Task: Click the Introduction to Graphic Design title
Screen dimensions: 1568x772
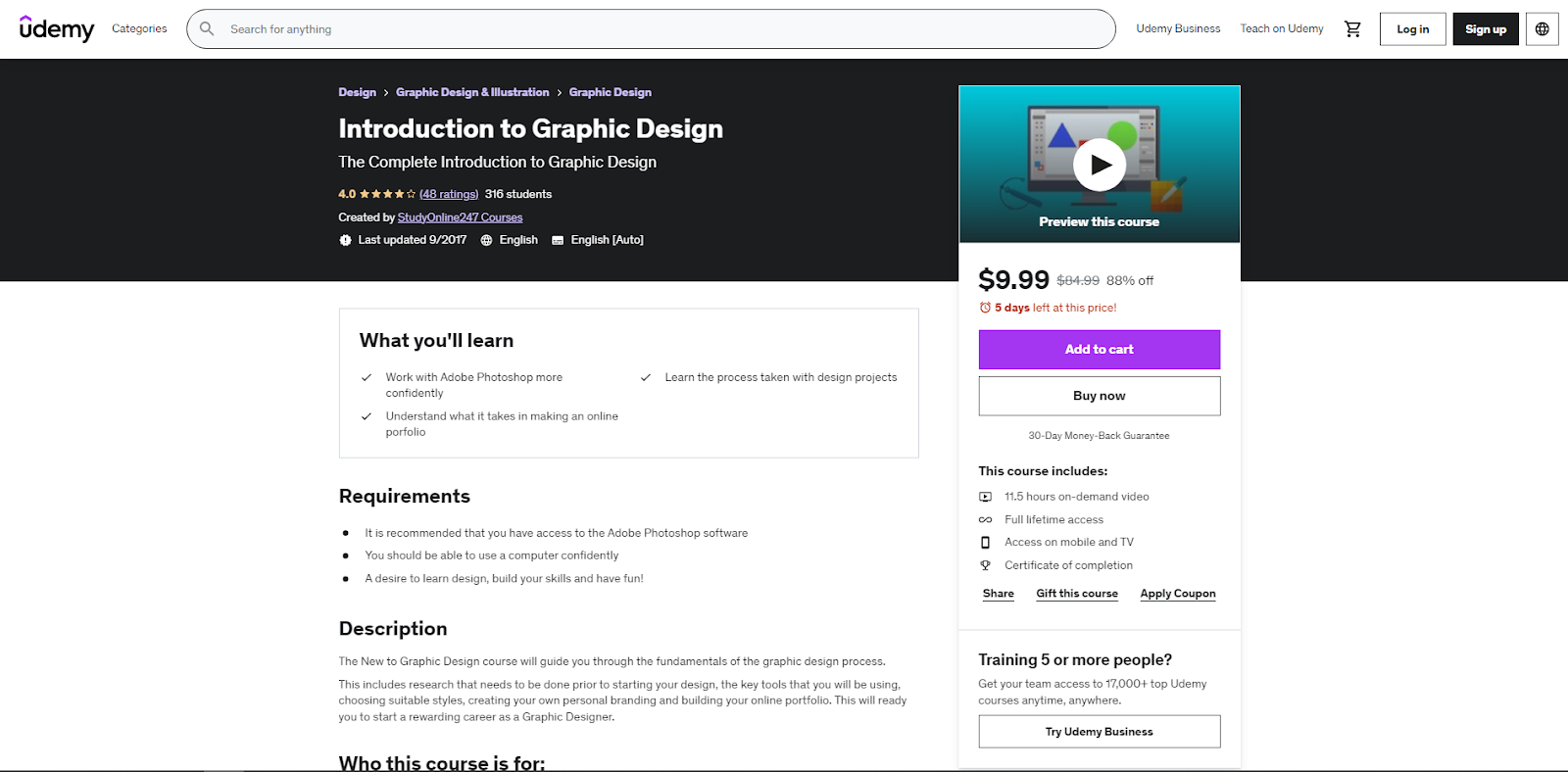Action: 531,129
